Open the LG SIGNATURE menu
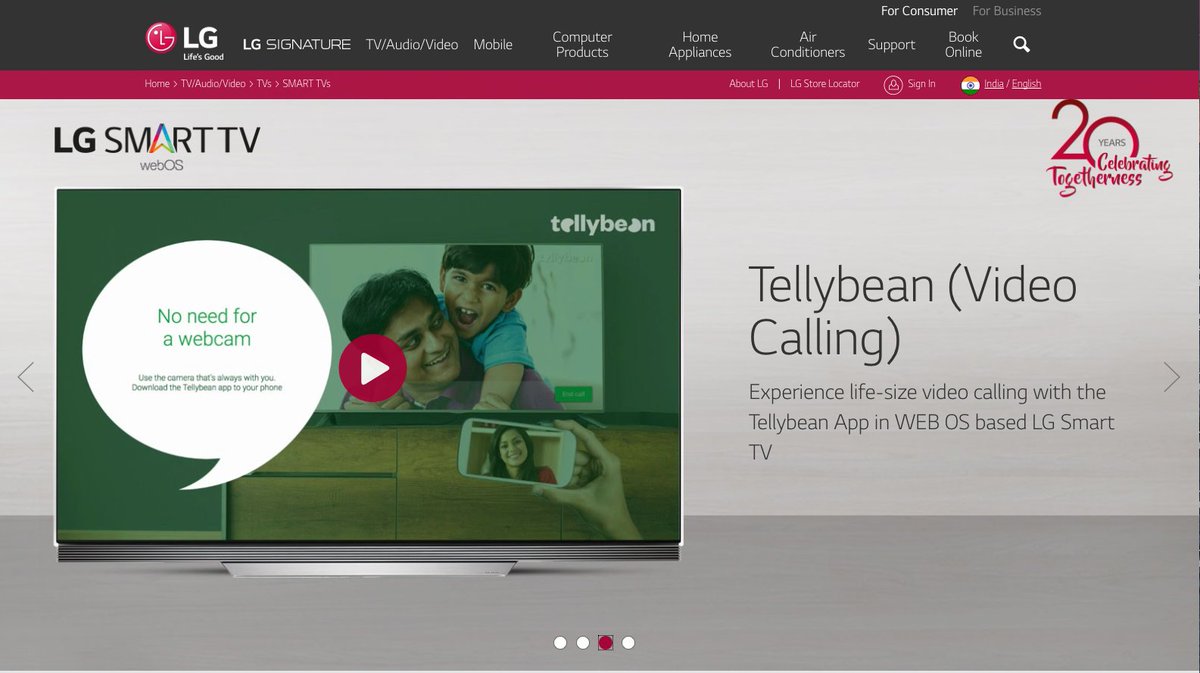Viewport: 1200px width, 673px height. [297, 44]
